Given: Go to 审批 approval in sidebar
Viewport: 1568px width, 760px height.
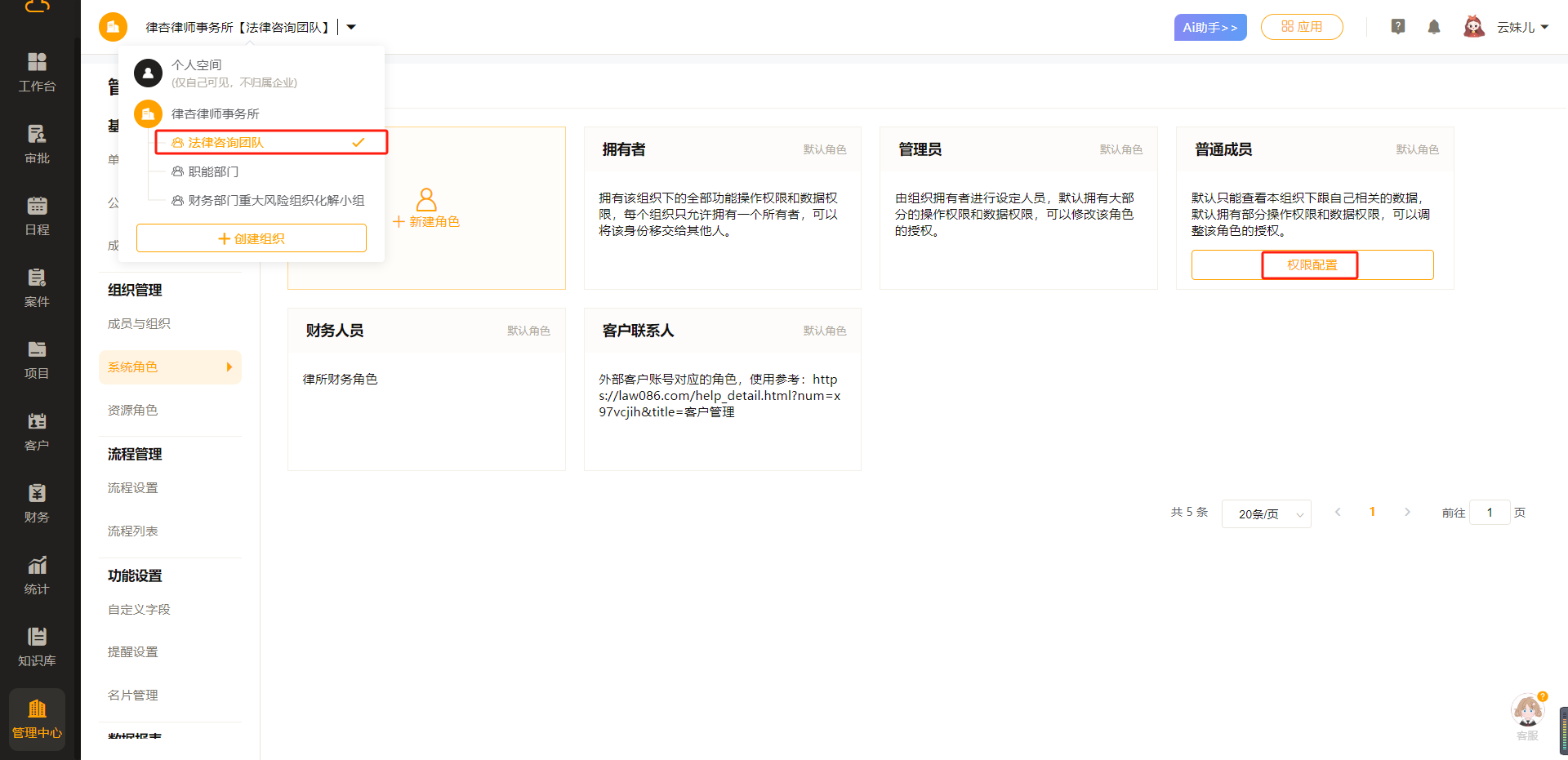Looking at the screenshot, I should tap(37, 144).
